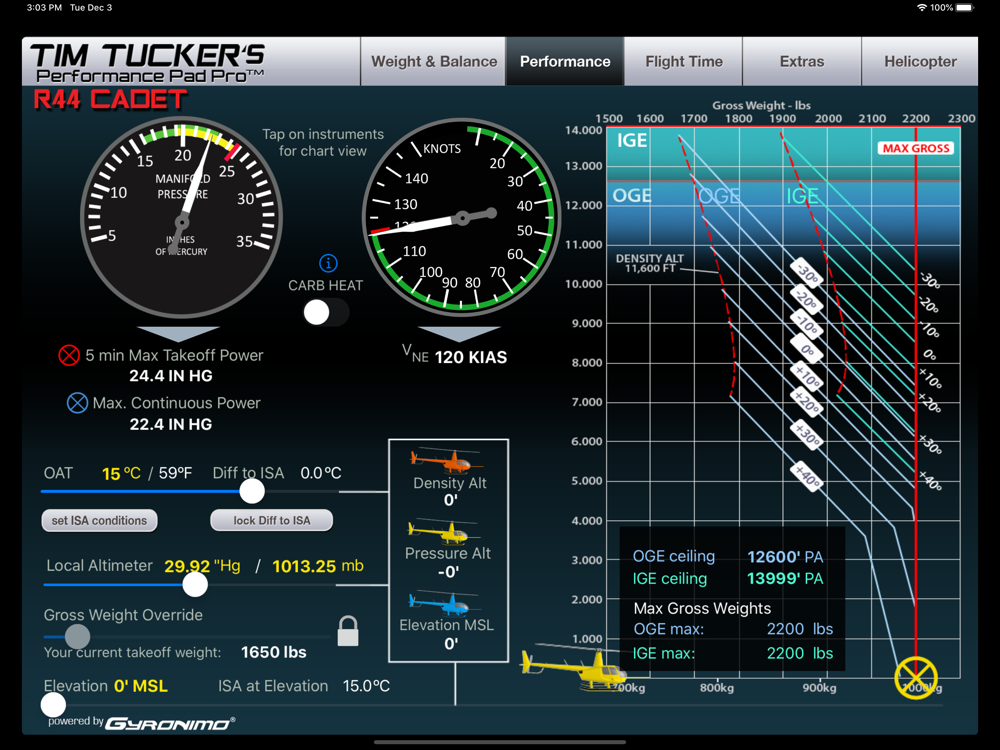Go to the Helicopter tab
This screenshot has width=1000, height=750.
[920, 61]
